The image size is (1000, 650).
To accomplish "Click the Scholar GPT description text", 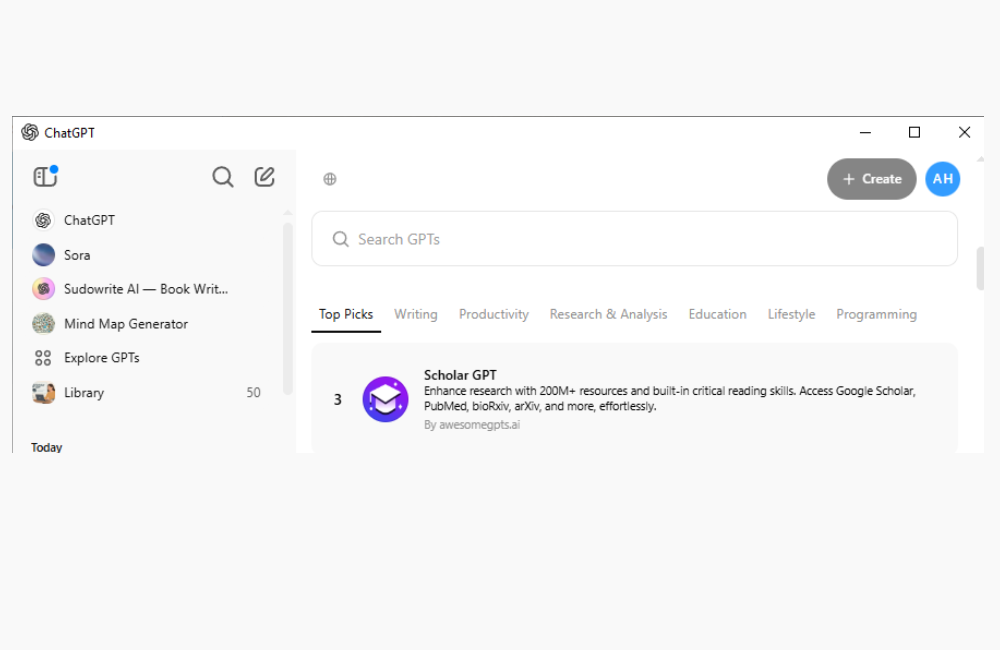I will (670, 399).
